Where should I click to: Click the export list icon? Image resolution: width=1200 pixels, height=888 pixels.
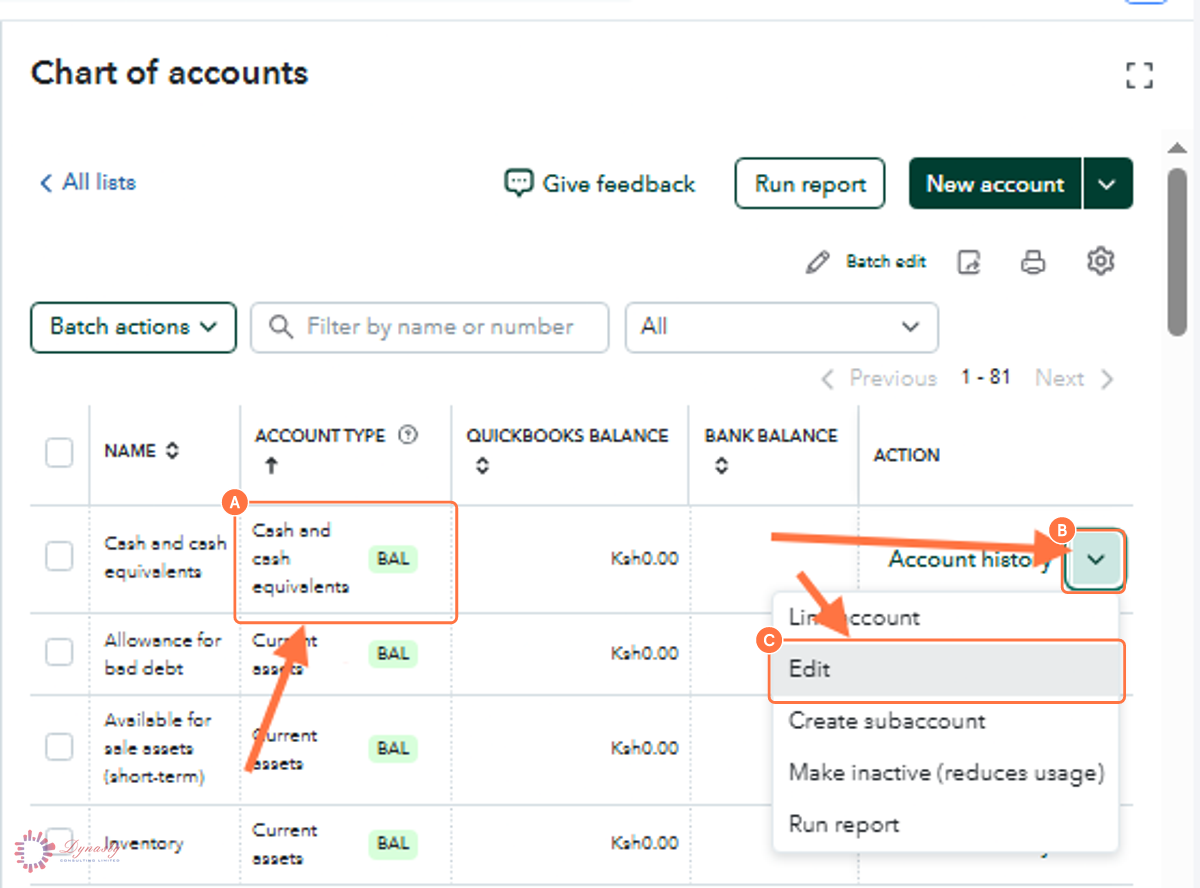point(969,262)
